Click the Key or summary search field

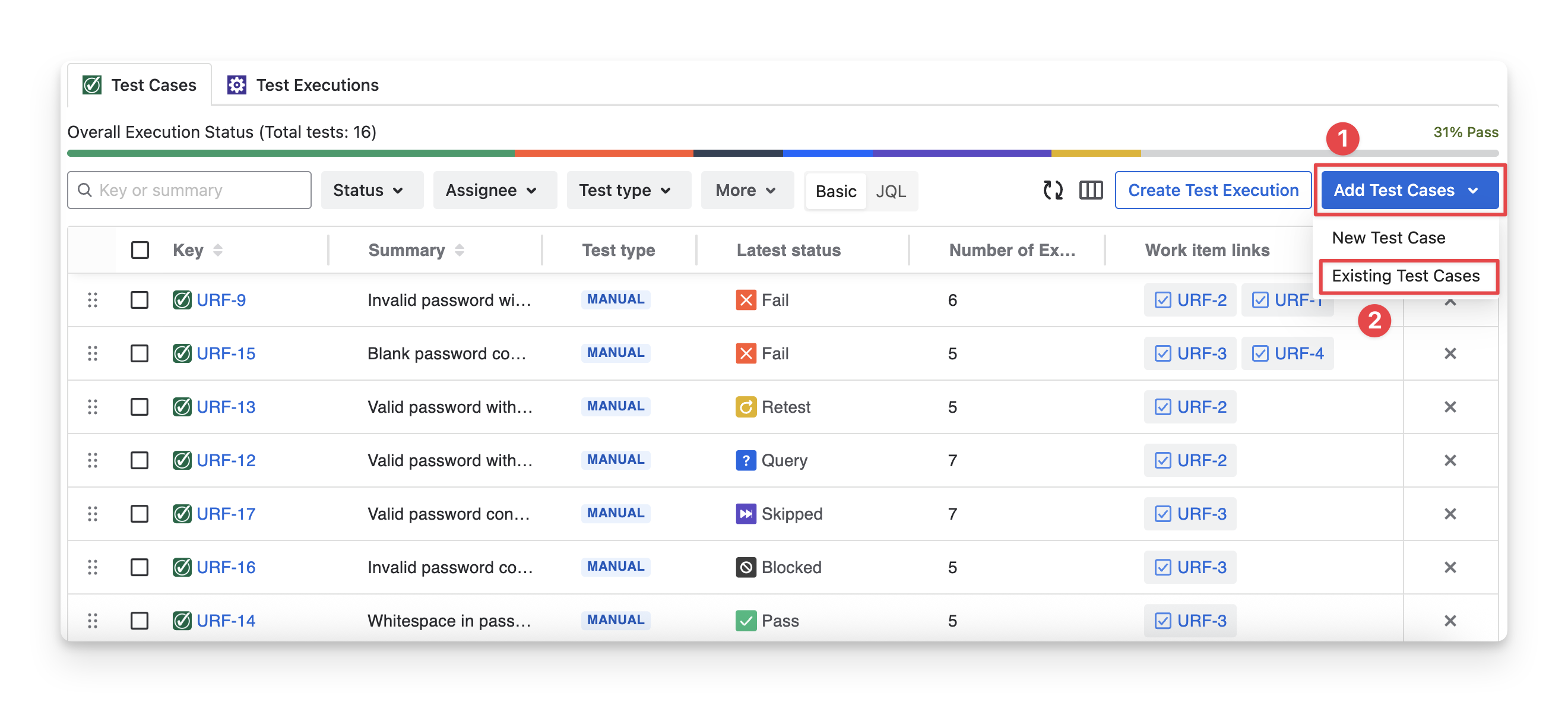[x=195, y=191]
